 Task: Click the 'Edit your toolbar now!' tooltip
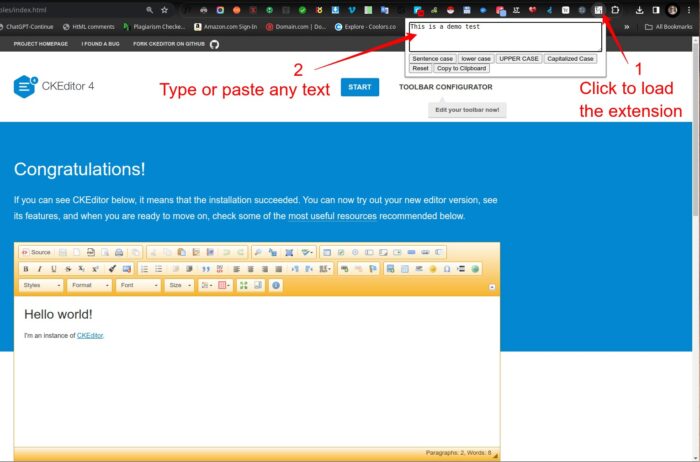(467, 110)
